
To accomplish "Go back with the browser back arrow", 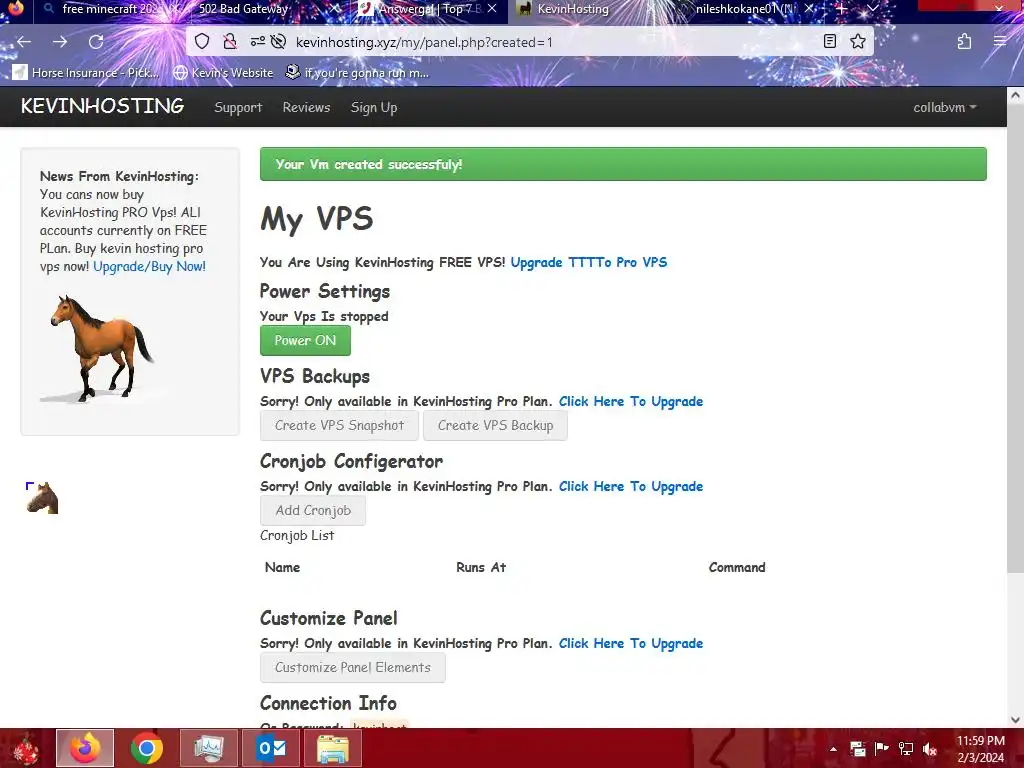I will [24, 42].
